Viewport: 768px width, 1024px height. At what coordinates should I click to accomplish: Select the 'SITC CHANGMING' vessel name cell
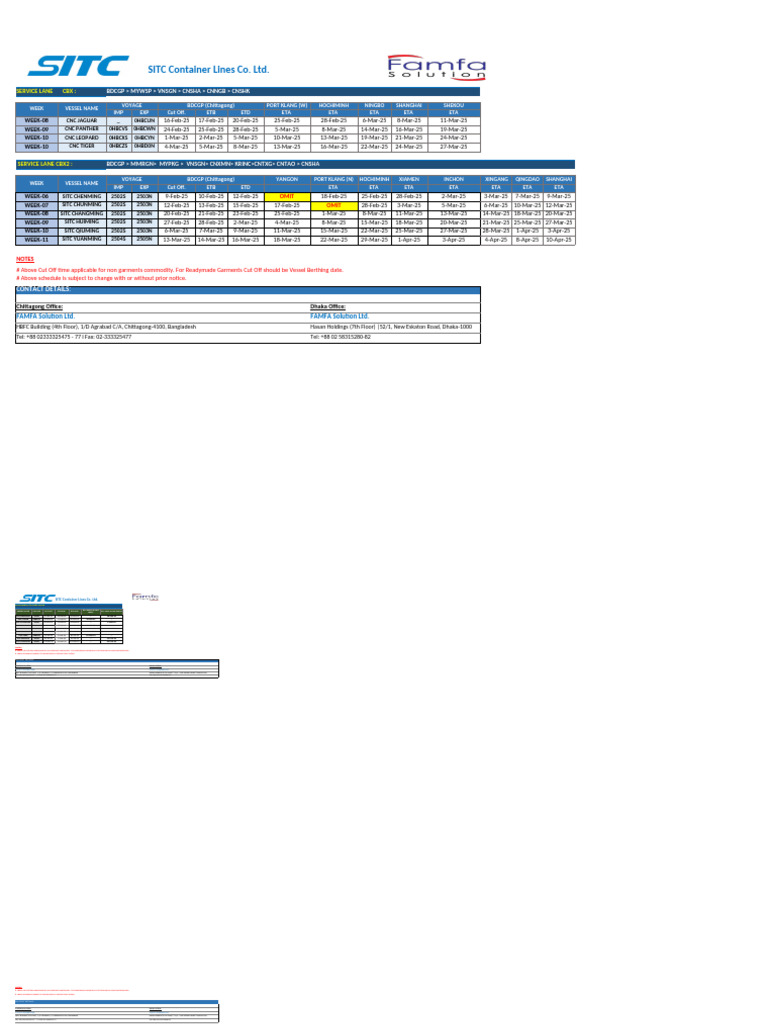click(x=82, y=214)
